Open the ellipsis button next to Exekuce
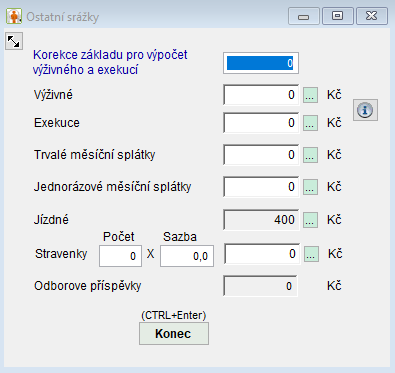Screen dimensions: 395x373 click(310, 123)
